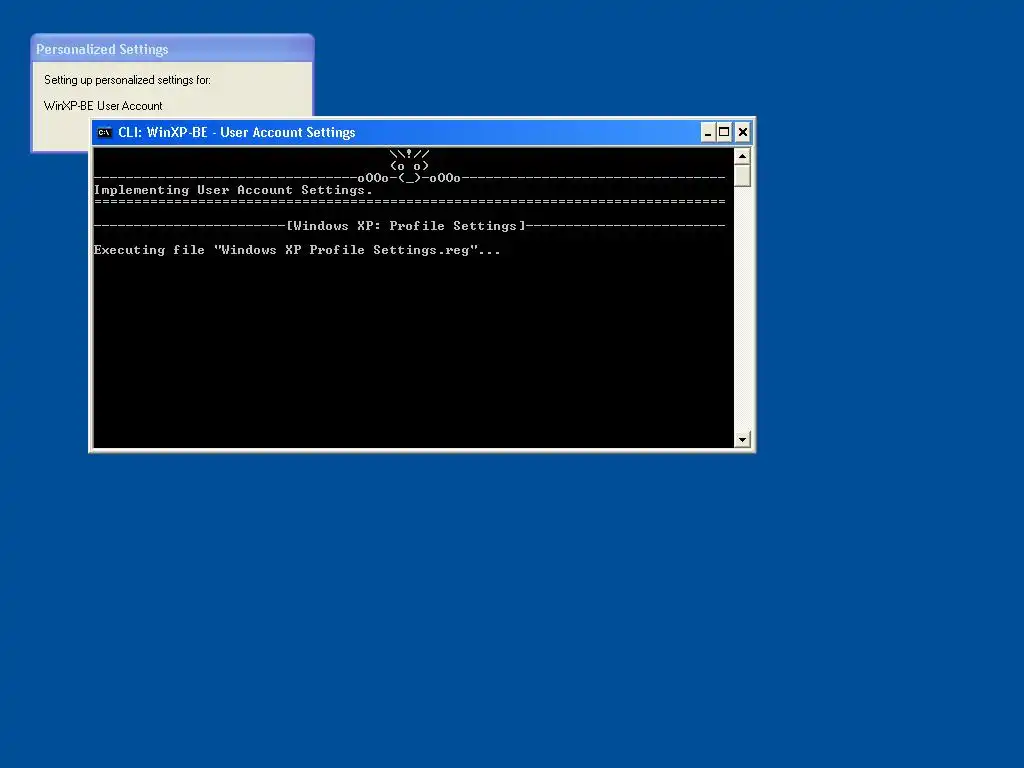Open the command prompt window system icon
The height and width of the screenshot is (768, 1024).
pos(104,133)
